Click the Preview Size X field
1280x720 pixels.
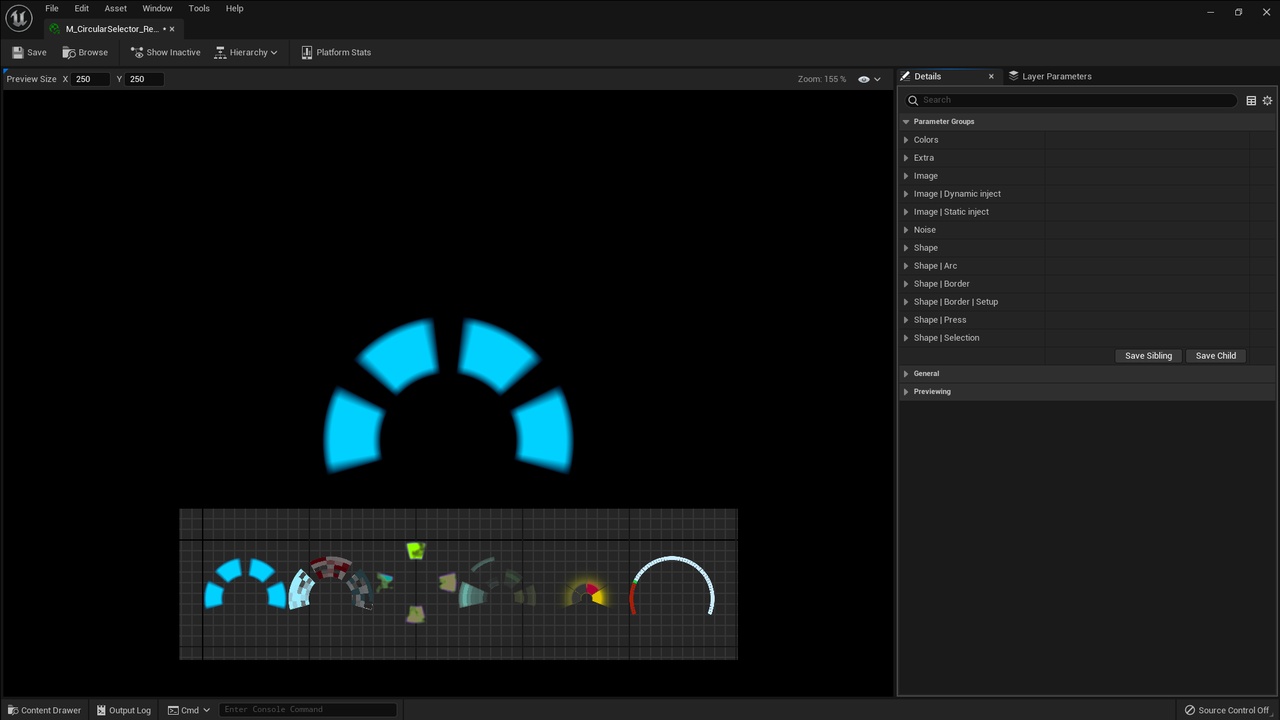point(90,79)
